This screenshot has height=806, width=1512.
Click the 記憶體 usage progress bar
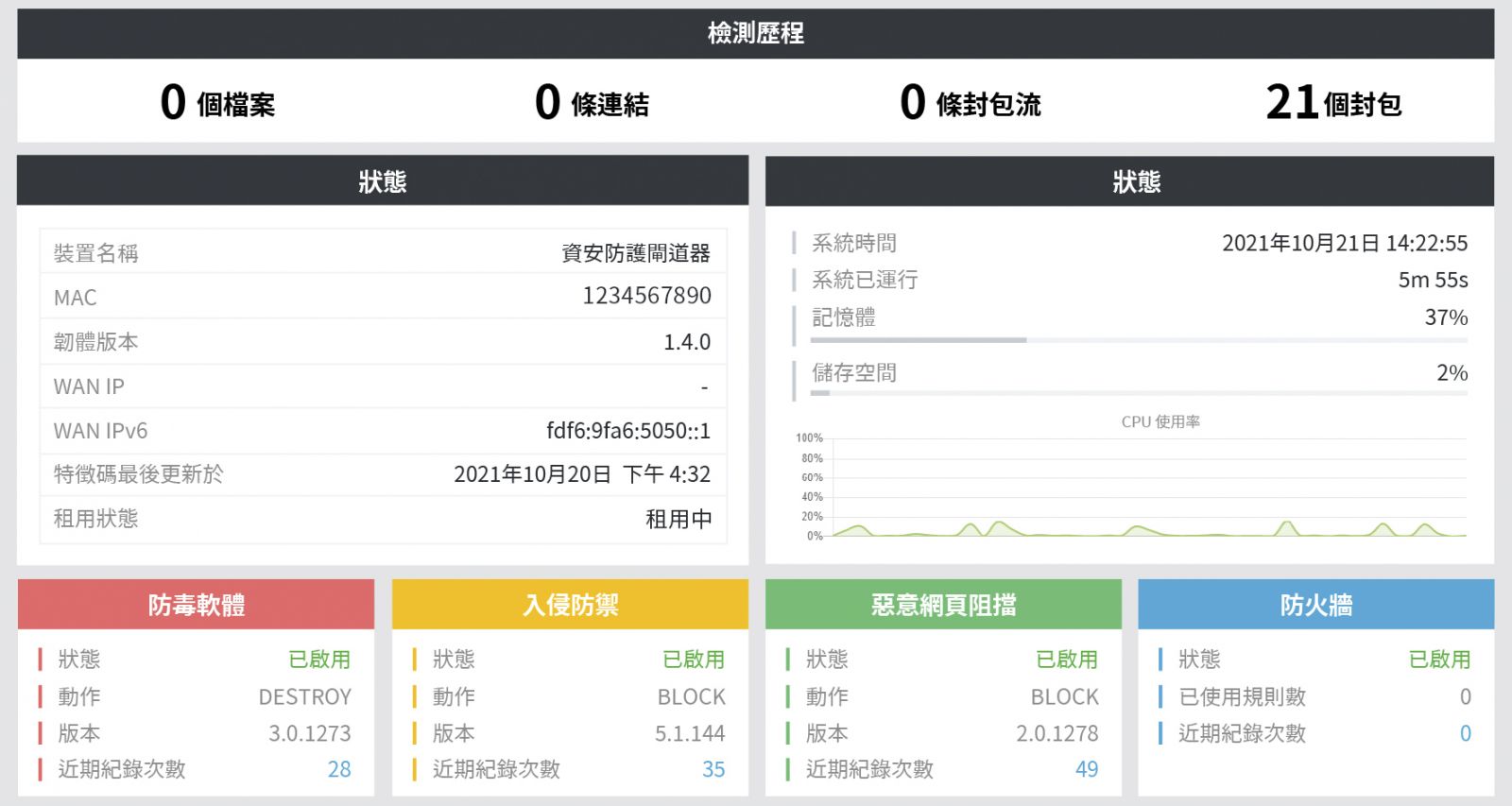coord(1138,340)
